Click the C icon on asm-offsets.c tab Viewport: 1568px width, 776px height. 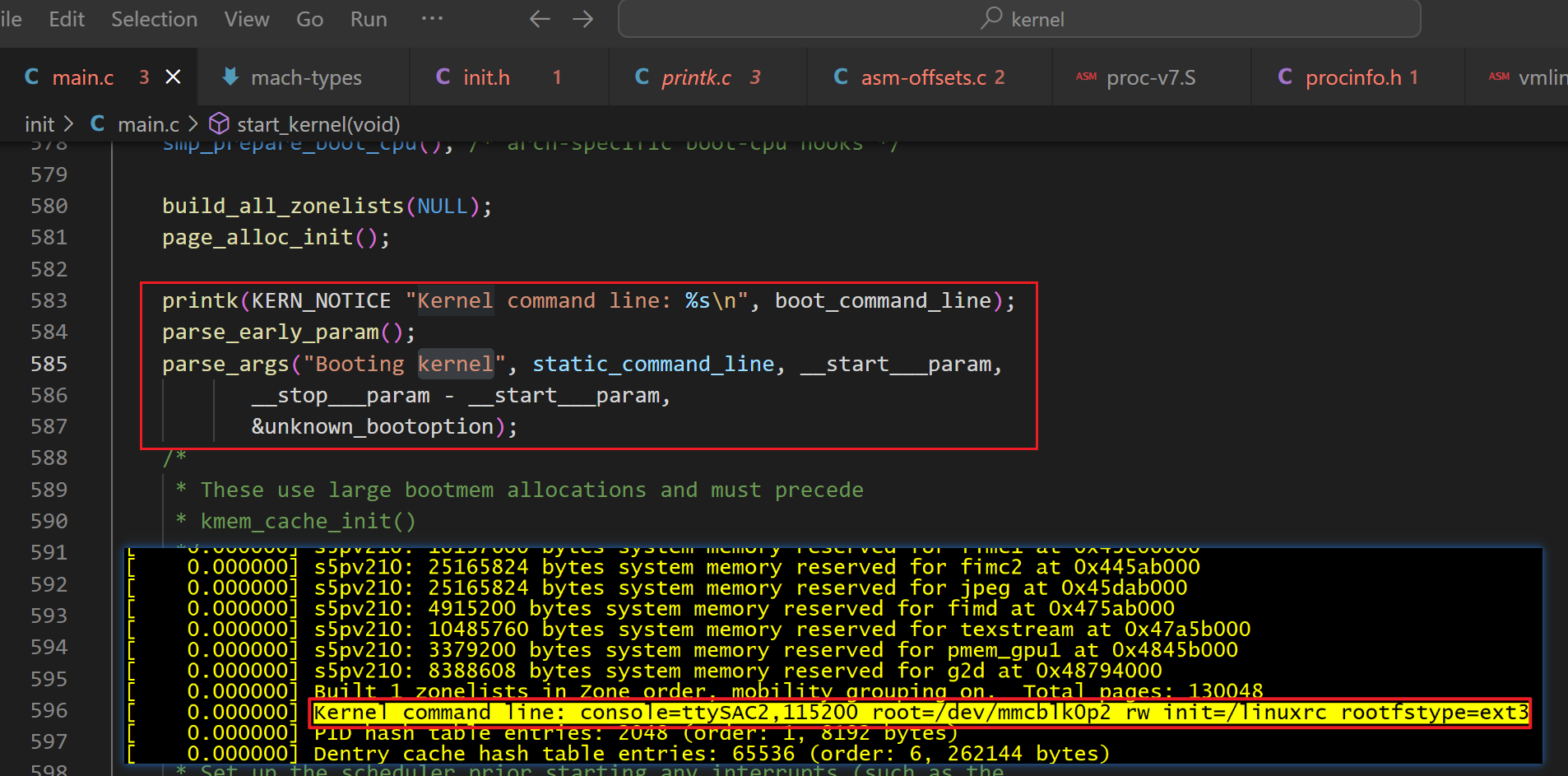[x=841, y=77]
